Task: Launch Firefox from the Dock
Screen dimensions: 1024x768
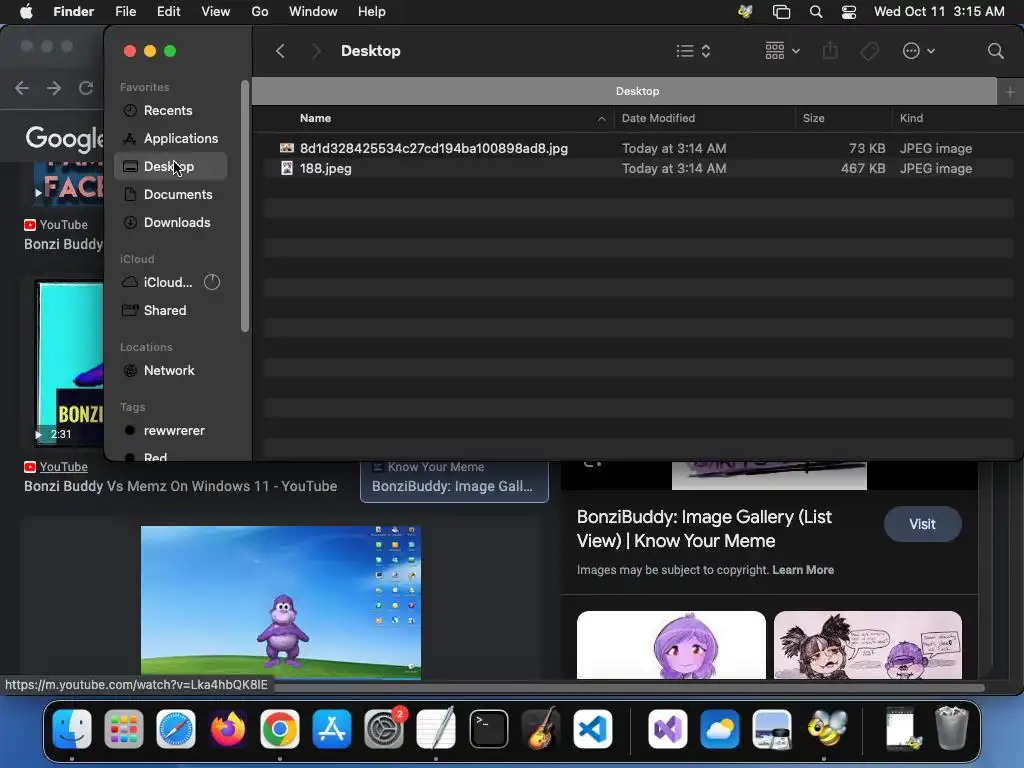Action: coord(228,729)
